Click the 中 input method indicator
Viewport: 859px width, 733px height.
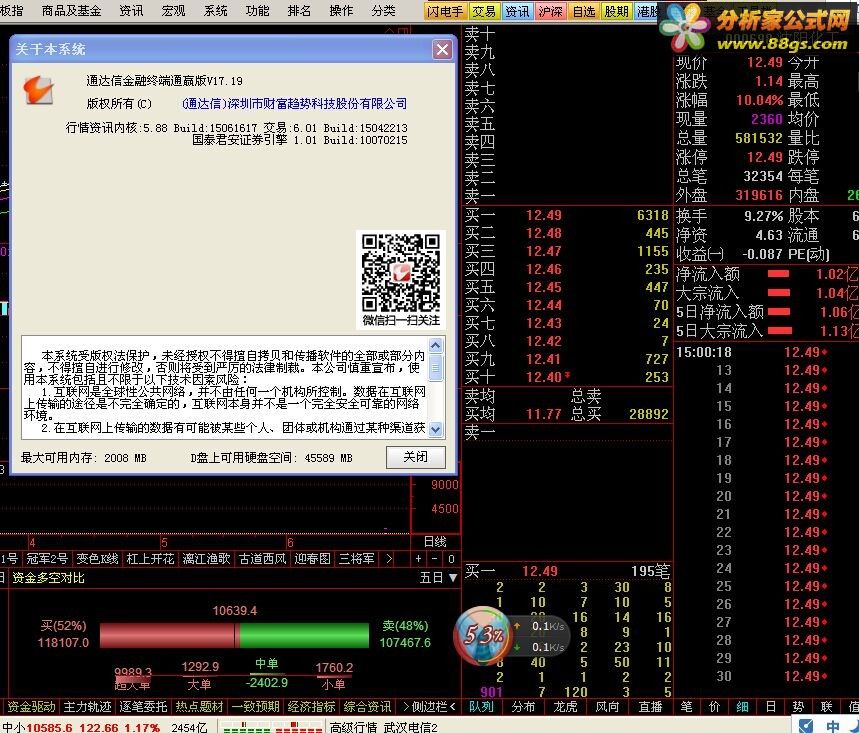(833, 726)
